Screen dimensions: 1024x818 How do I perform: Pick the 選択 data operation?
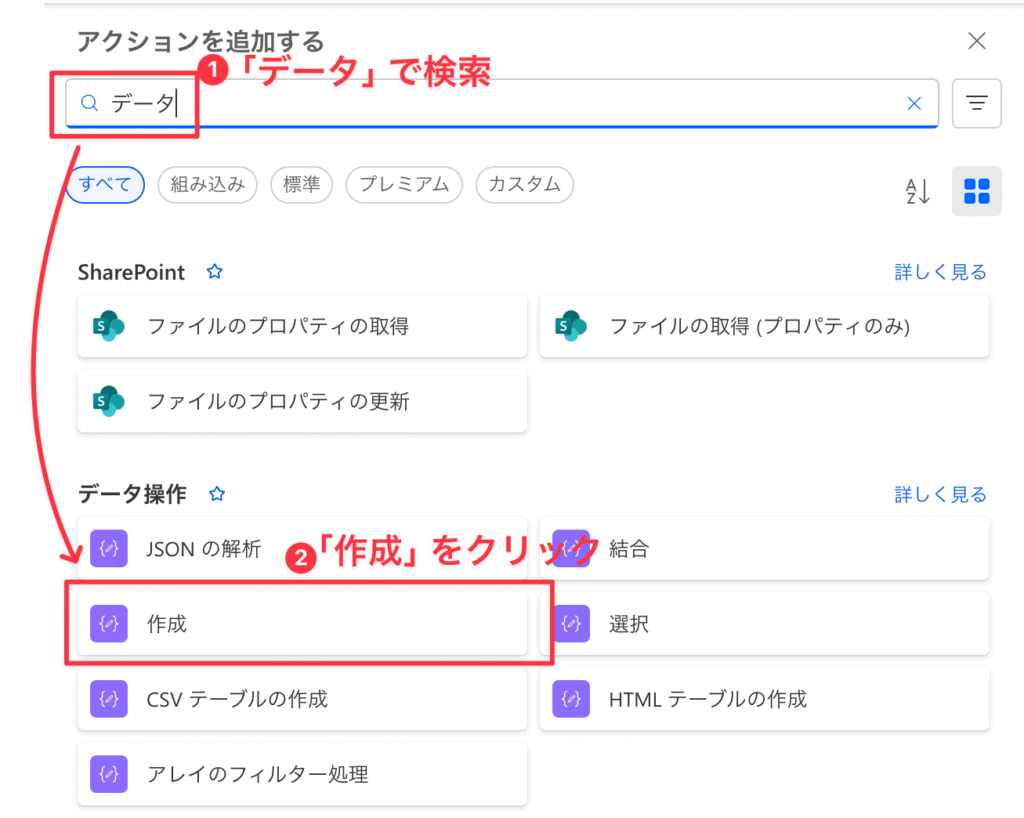[x=764, y=624]
